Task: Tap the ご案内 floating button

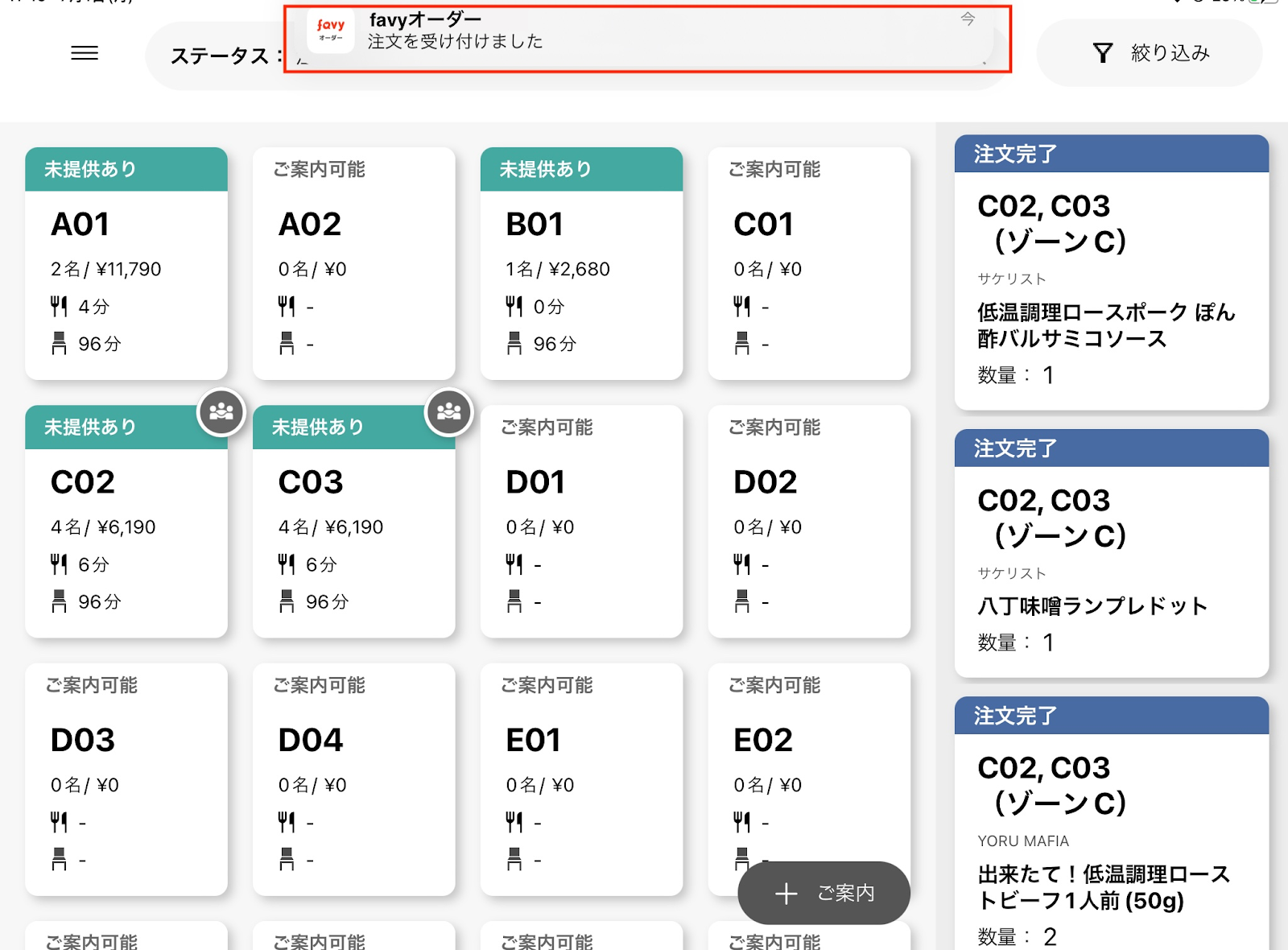Action: click(824, 893)
